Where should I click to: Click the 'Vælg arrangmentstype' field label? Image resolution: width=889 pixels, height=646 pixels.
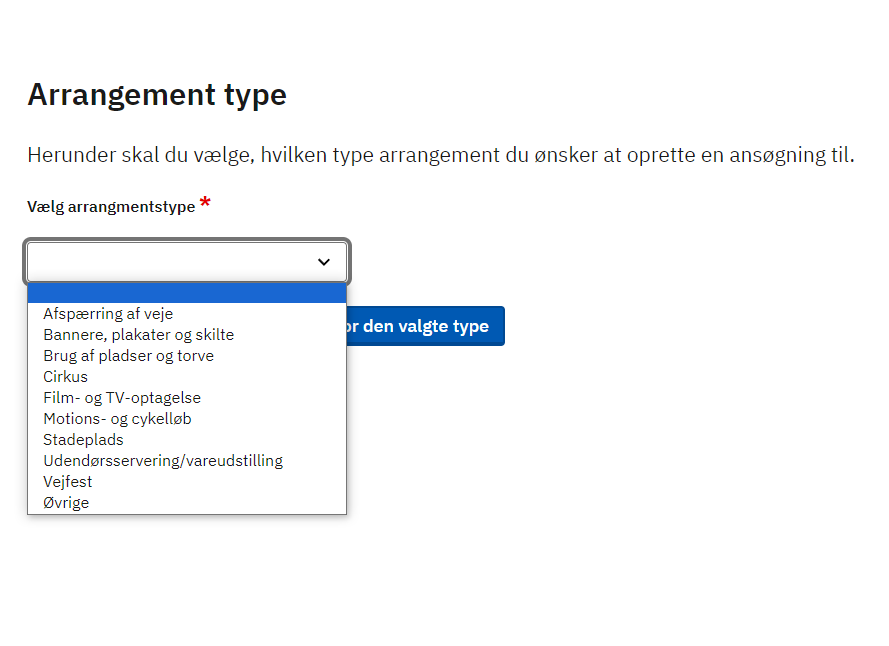point(111,207)
